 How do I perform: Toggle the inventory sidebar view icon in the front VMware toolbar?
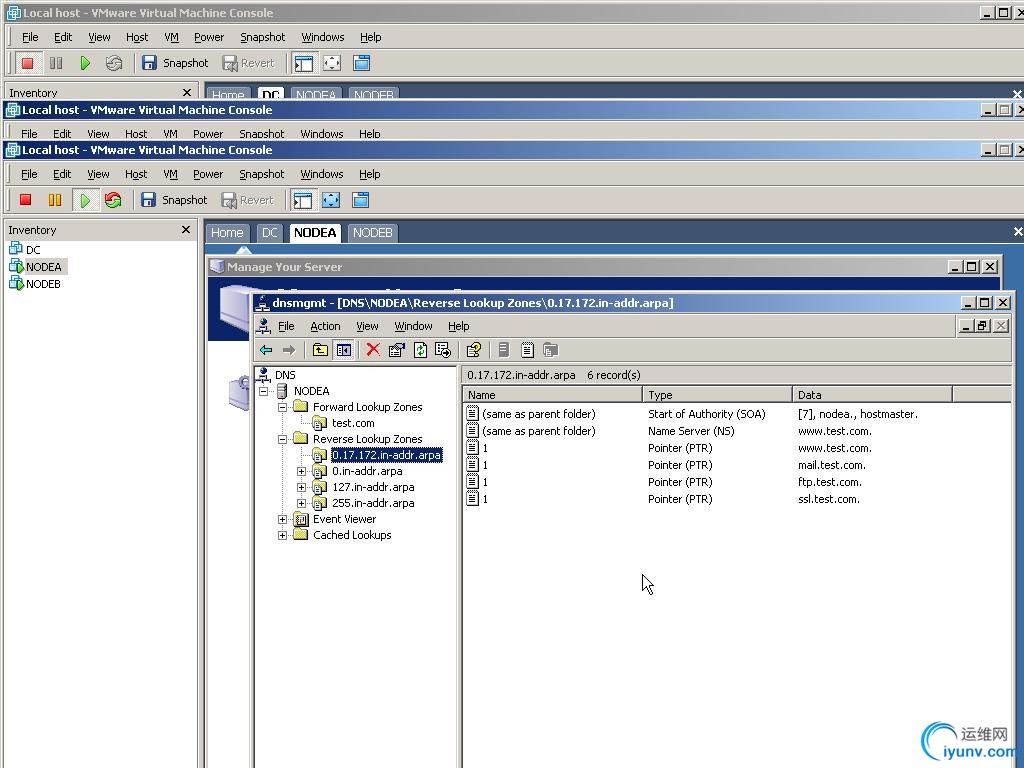click(302, 200)
